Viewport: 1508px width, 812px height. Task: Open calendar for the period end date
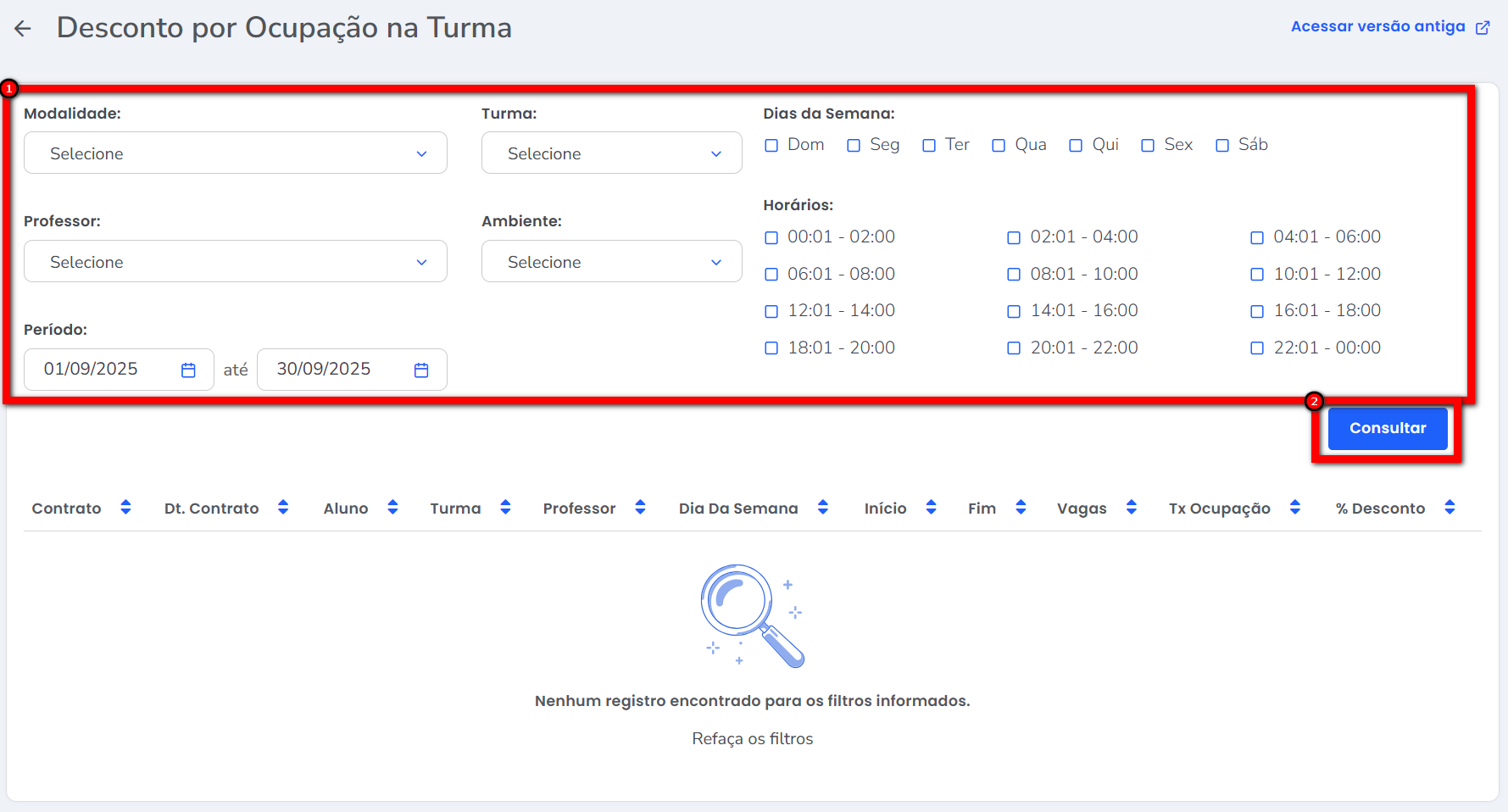point(421,370)
